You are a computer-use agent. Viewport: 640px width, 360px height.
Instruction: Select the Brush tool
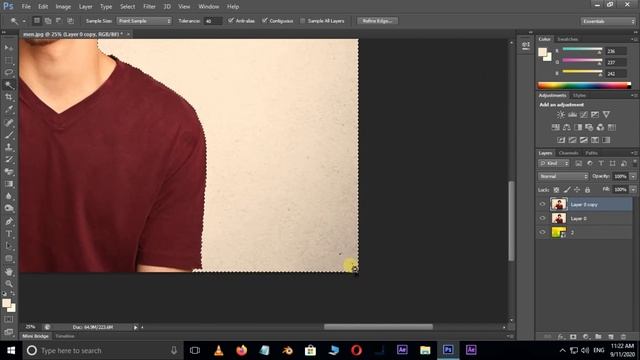tap(9, 135)
